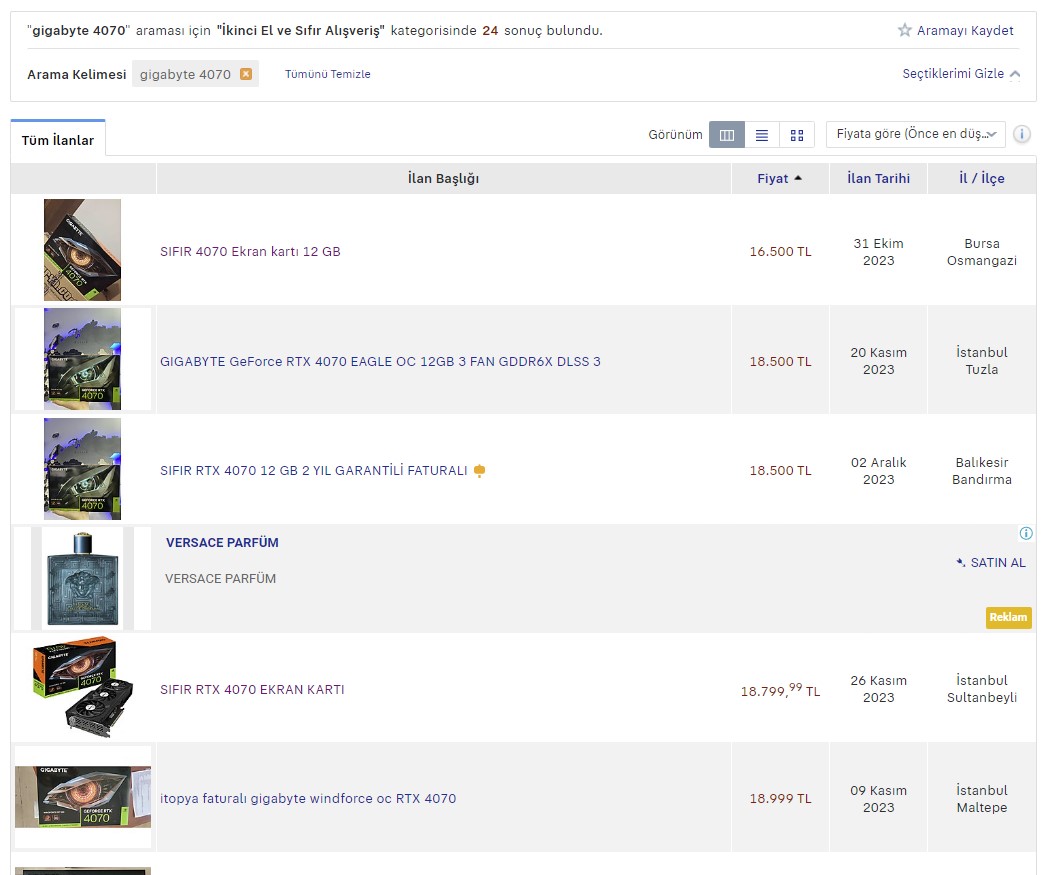Viewport: 1062px width, 875px height.
Task: Click the date 20 Kasım 2023
Action: [878, 361]
